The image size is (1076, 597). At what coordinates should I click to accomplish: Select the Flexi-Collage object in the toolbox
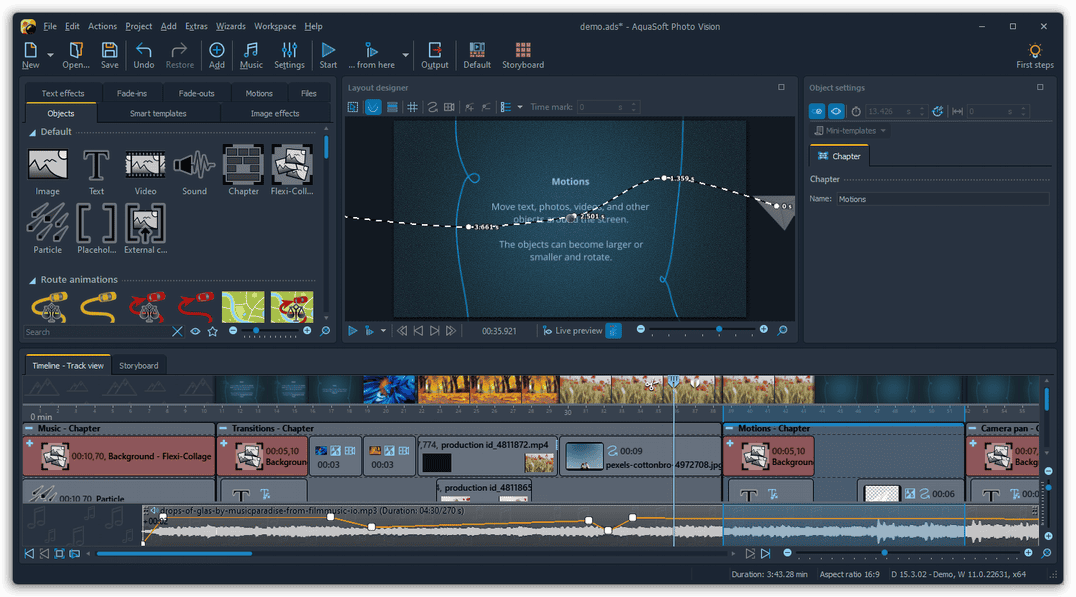pyautogui.click(x=292, y=172)
